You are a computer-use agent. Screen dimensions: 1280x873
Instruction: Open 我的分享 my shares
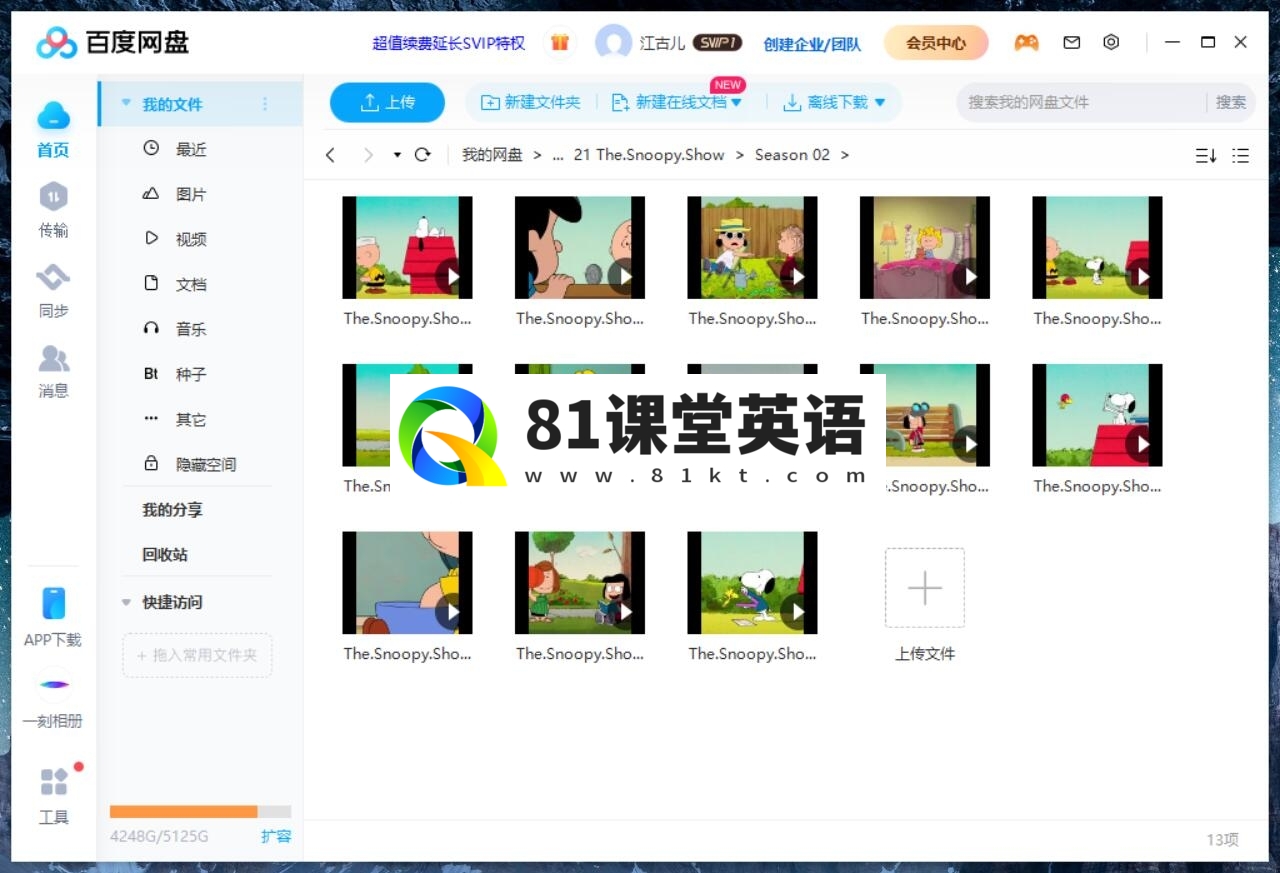point(172,509)
